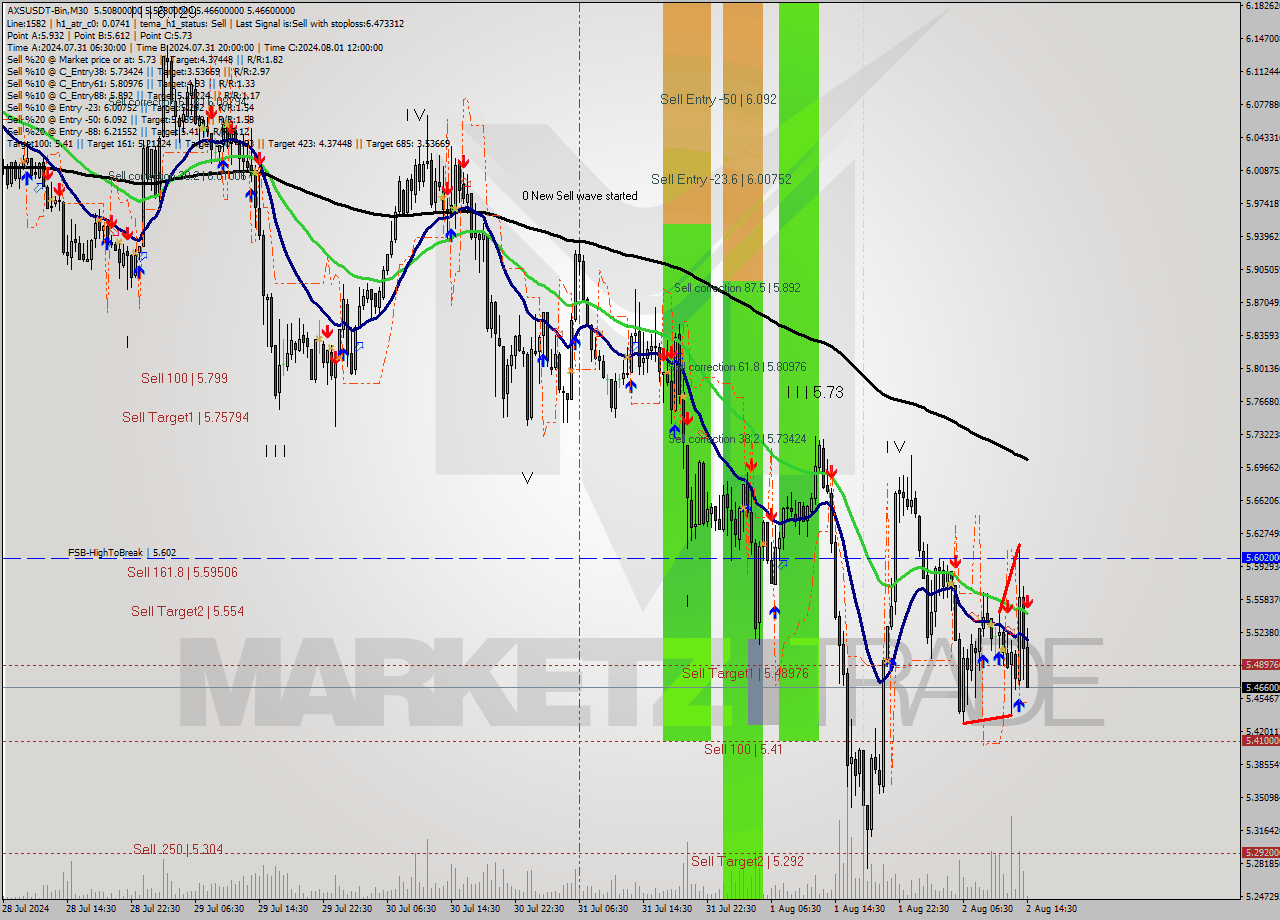This screenshot has height=920, width=1280.
Task: Click the 'FSB-HighToBreak | 5.602' level label
Action: click(122, 552)
